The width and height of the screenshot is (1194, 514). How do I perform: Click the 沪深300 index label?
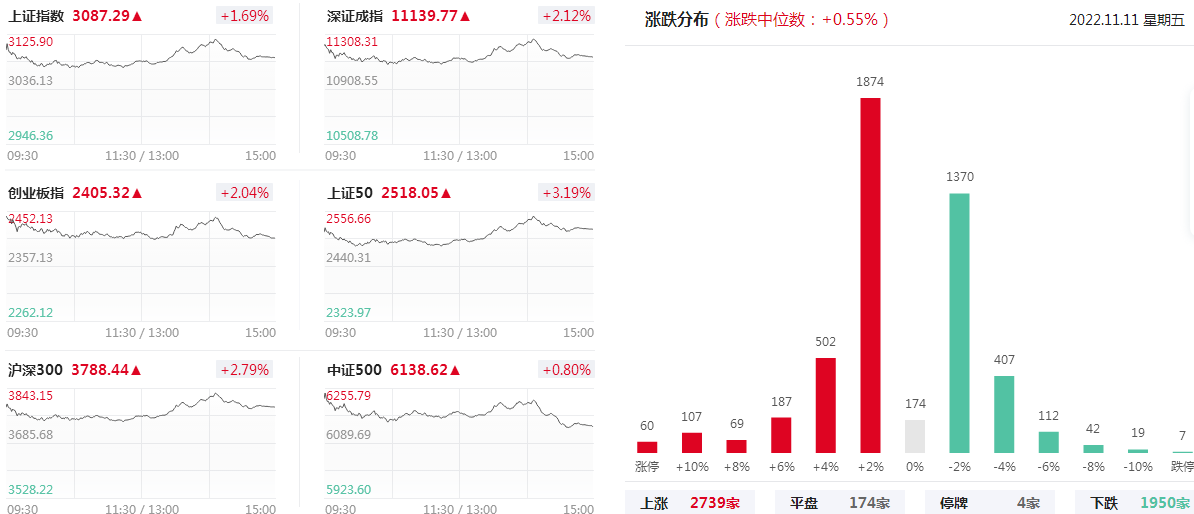pos(35,370)
